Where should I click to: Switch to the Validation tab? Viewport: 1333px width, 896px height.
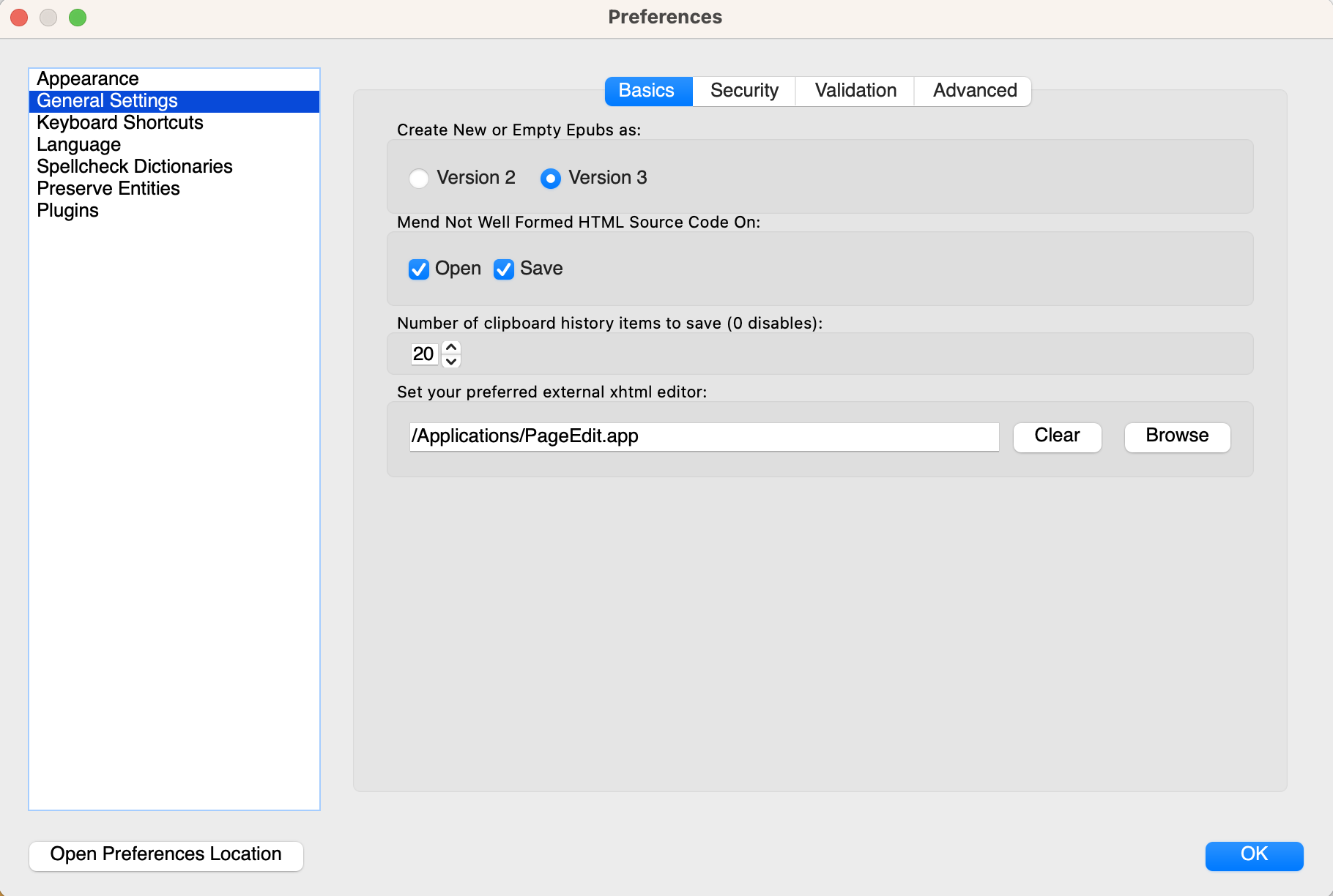click(x=855, y=91)
